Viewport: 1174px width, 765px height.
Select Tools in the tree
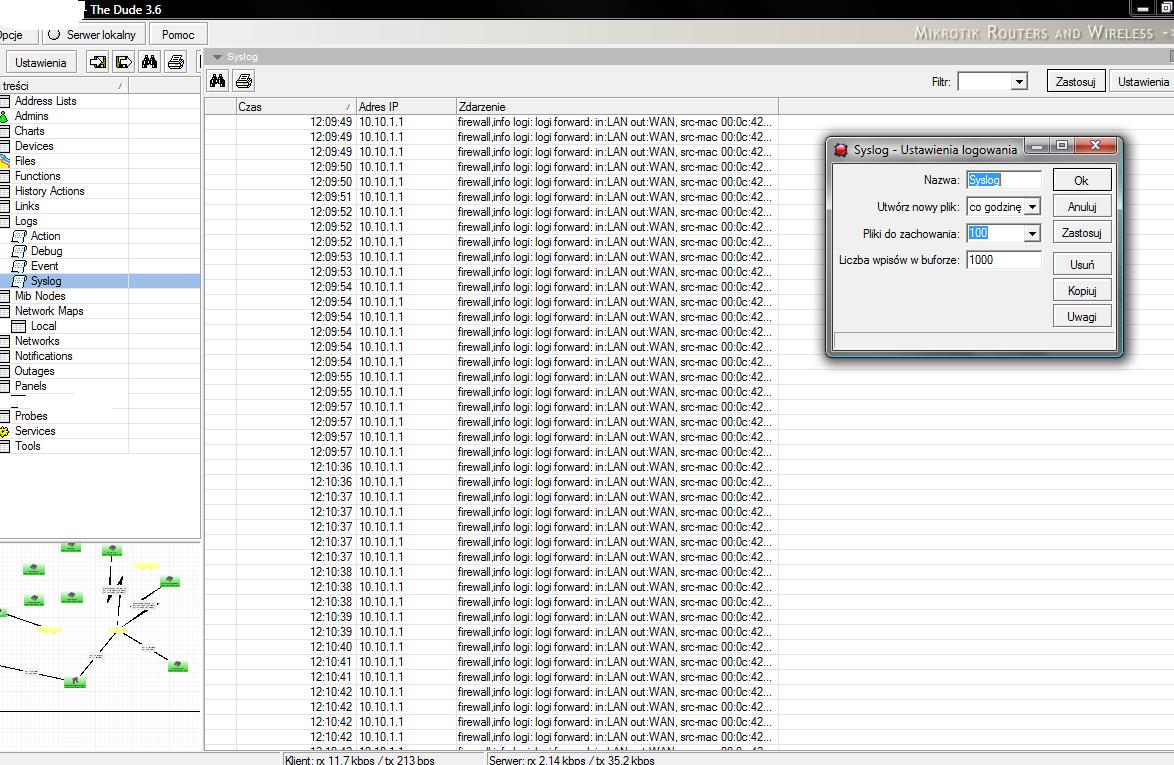click(x=28, y=445)
